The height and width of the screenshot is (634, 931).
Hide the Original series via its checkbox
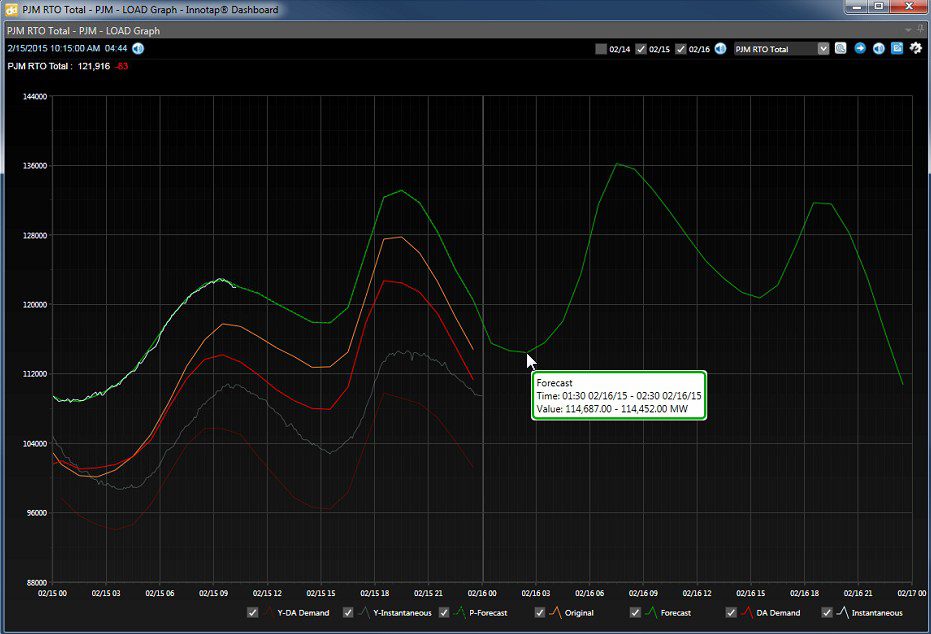540,613
